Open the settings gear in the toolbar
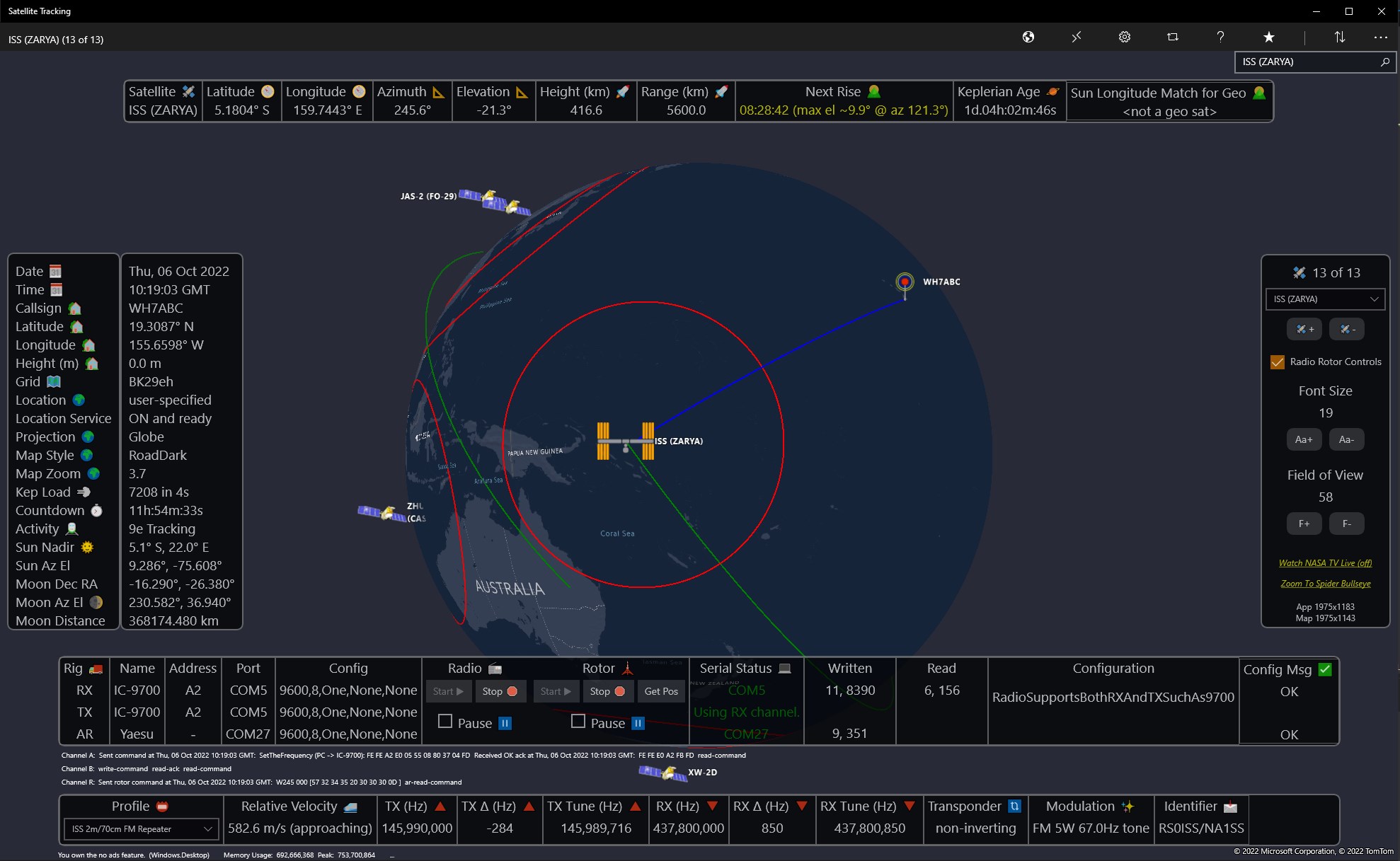This screenshot has height=861, width=1400. [x=1124, y=37]
